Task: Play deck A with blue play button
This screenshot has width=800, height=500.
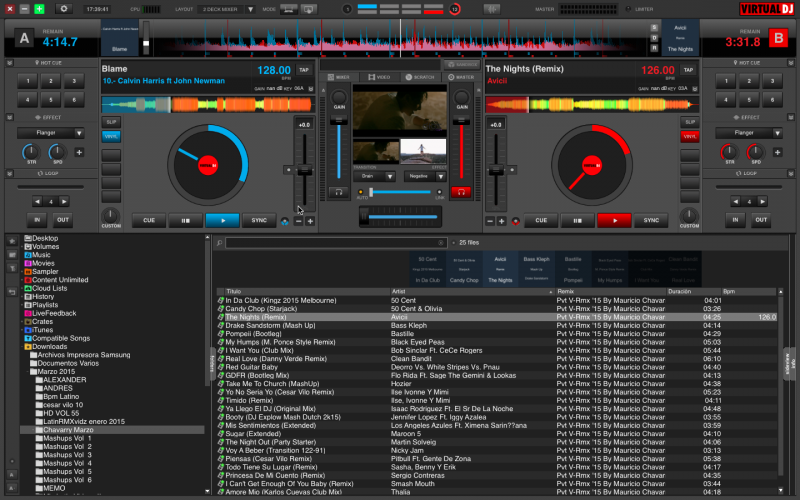Action: pyautogui.click(x=222, y=220)
